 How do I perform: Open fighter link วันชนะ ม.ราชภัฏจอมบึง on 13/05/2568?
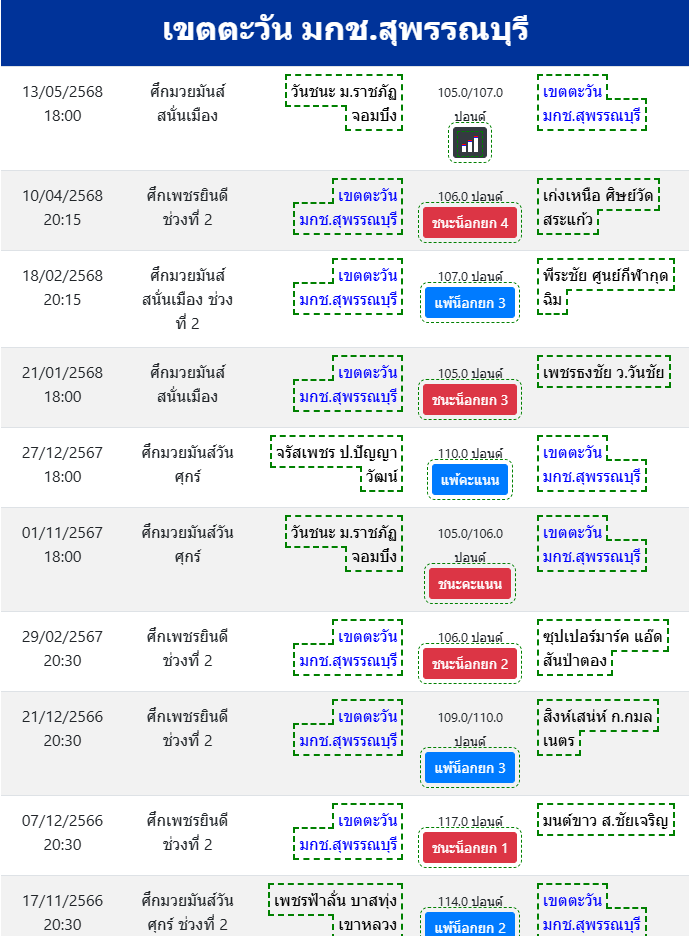[x=344, y=103]
